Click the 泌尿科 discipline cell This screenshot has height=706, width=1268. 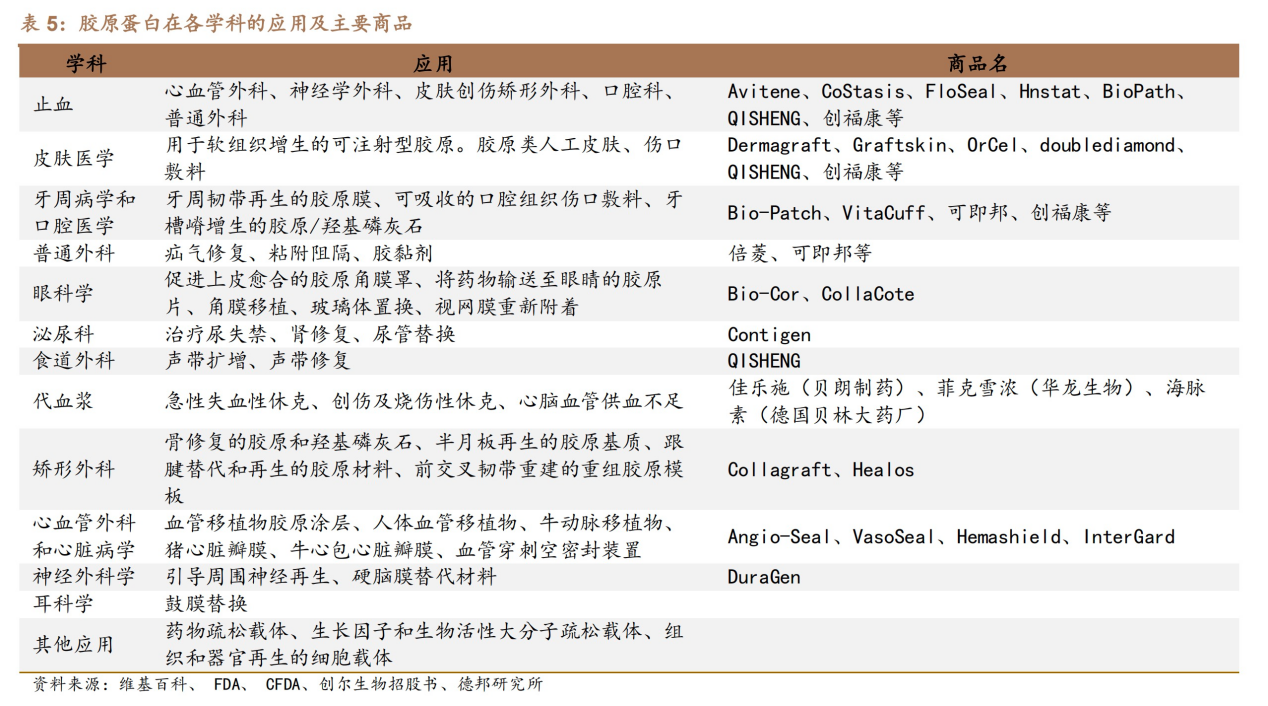pyautogui.click(x=64, y=334)
